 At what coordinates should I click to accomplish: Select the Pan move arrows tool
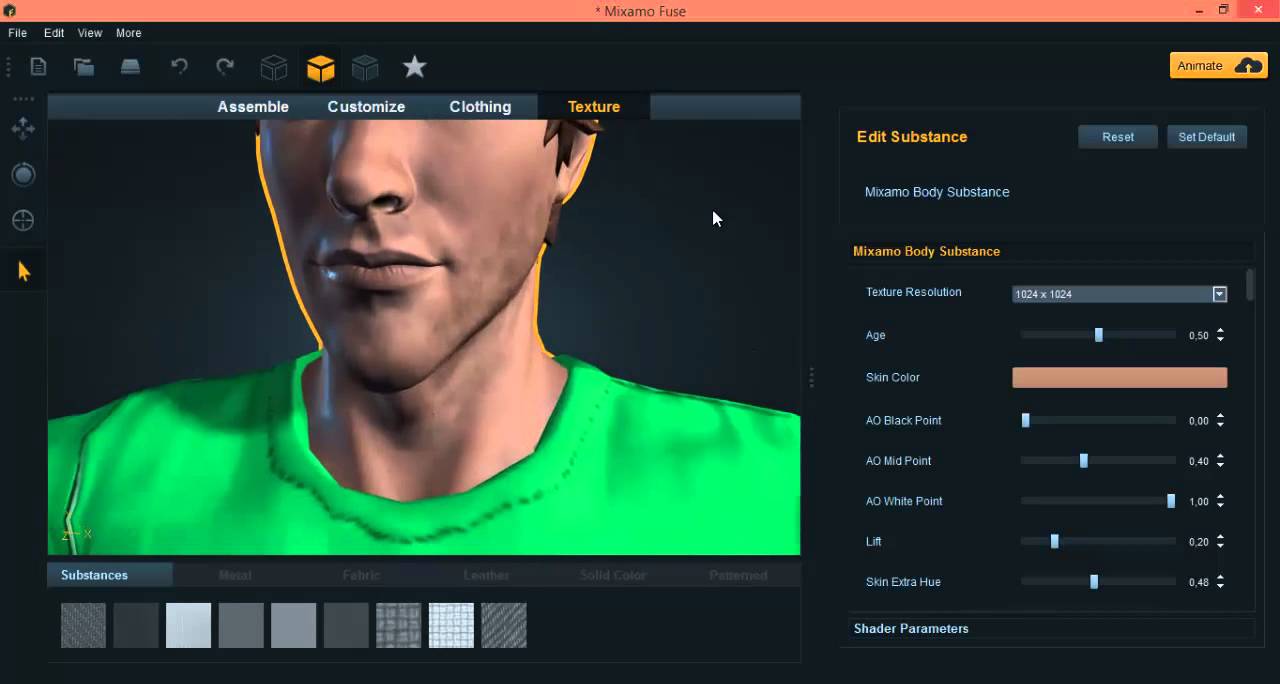[x=23, y=128]
